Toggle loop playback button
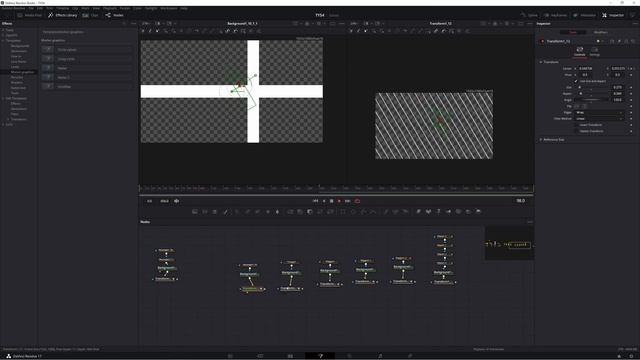This screenshot has width=640, height=360. coord(358,201)
